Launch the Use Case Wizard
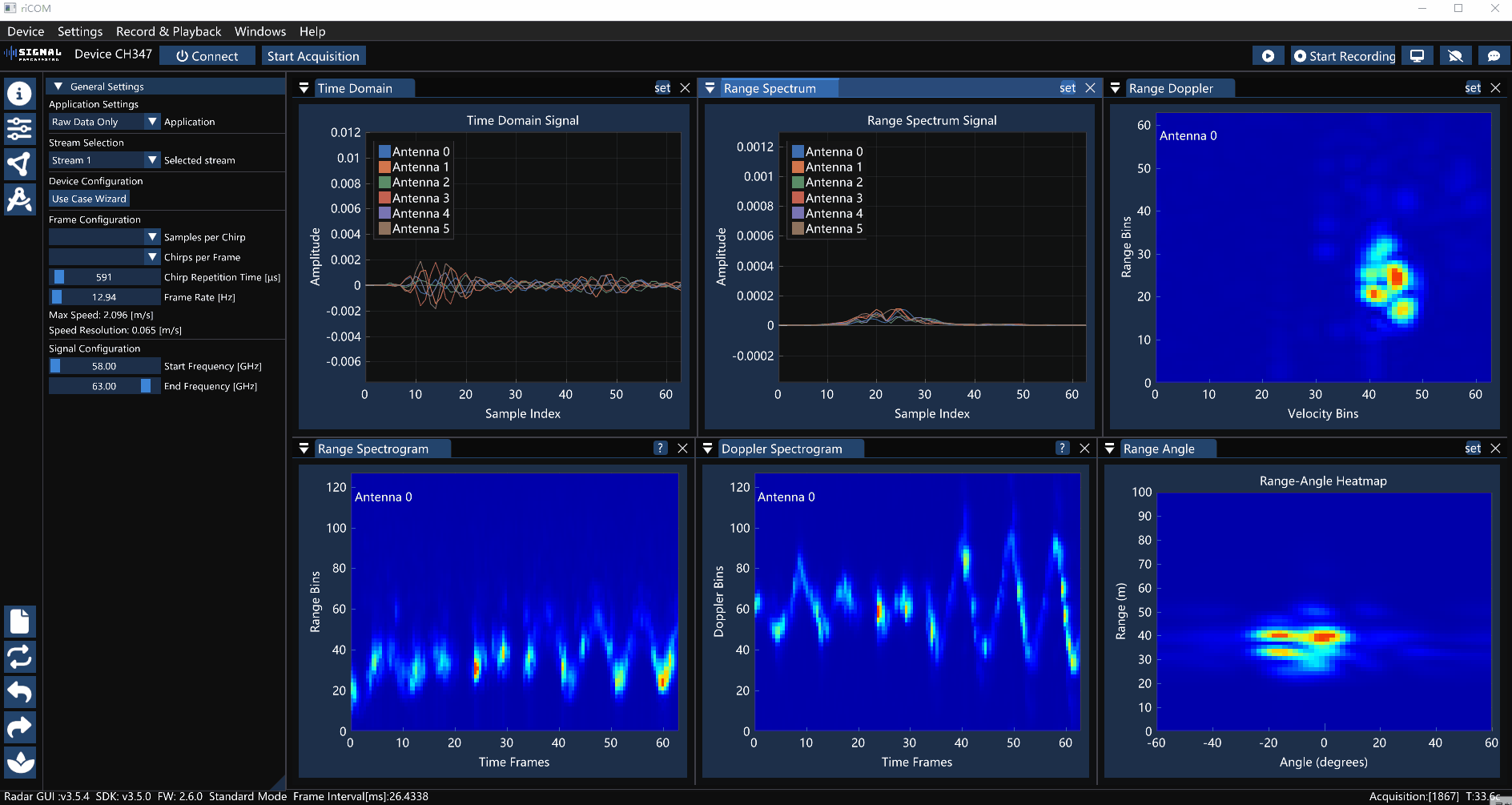Viewport: 1512px width, 805px height. [x=88, y=198]
